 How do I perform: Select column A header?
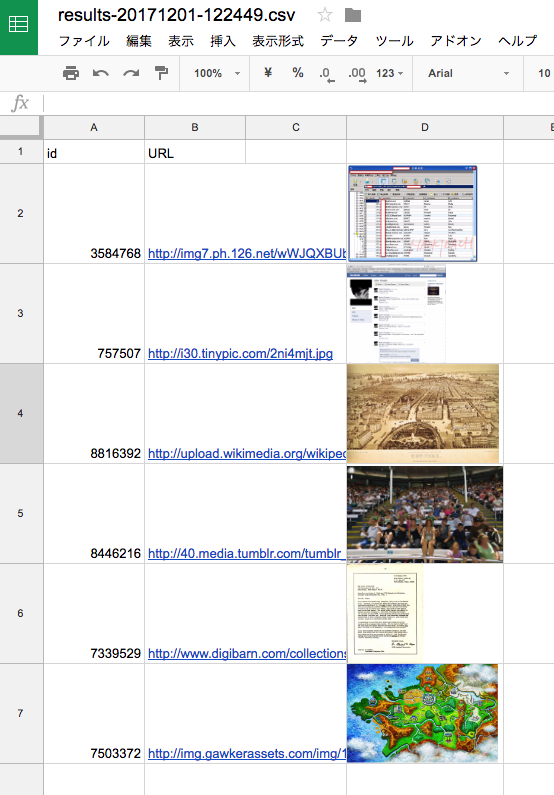point(94,128)
